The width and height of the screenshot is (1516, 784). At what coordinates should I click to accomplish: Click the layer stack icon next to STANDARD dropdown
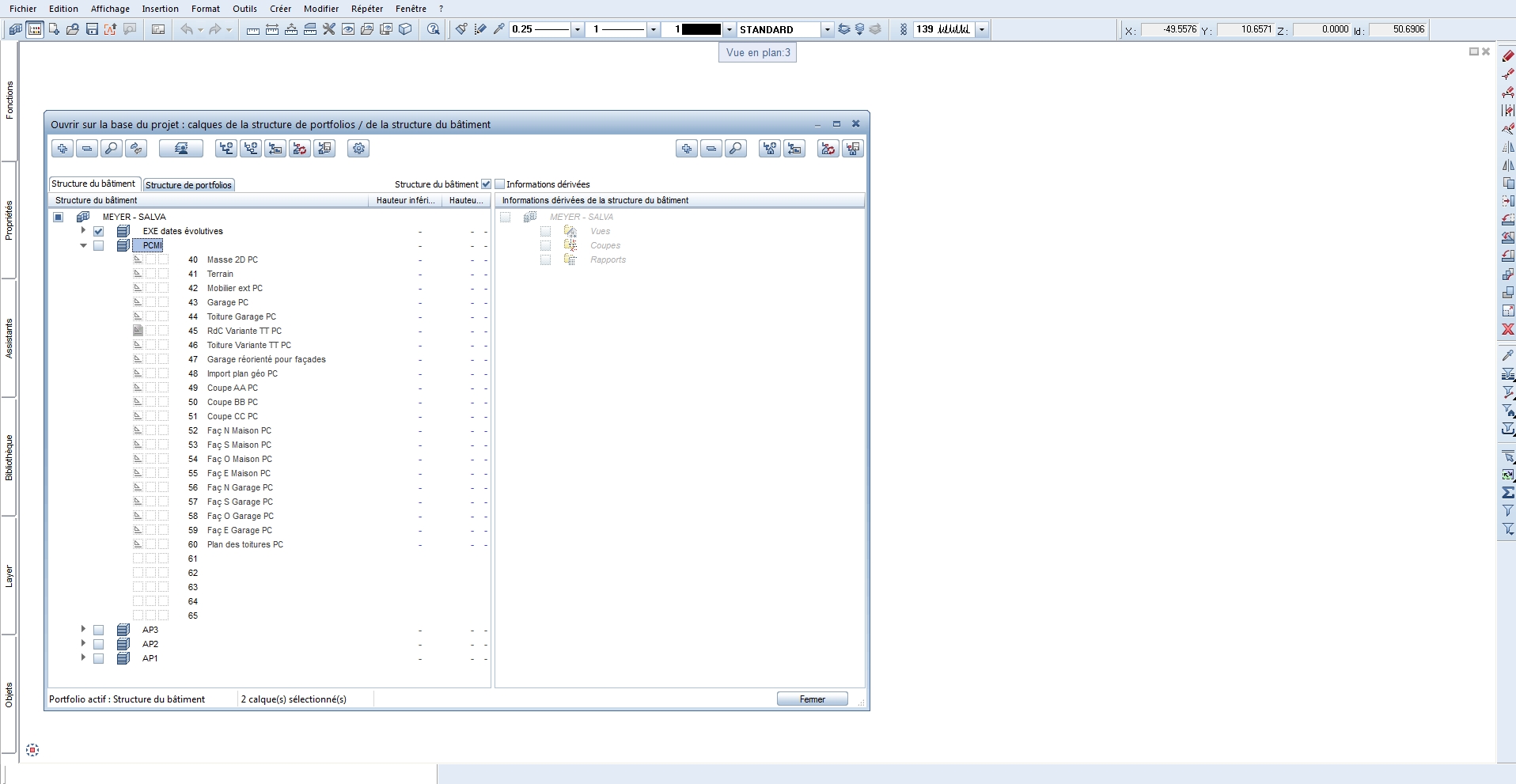coord(844,29)
